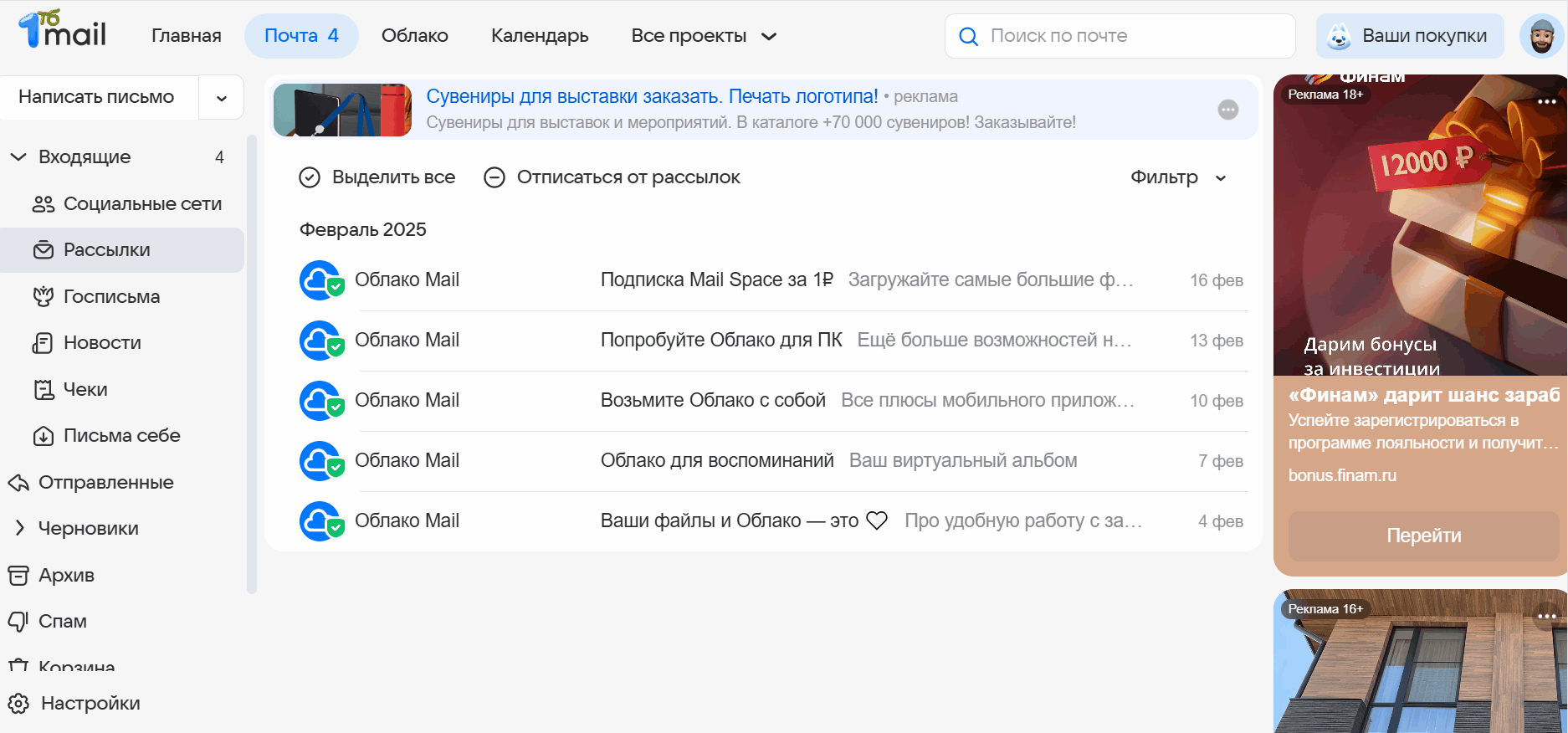Click the Письма себе download icon
Viewport: 1568px width, 733px height.
coord(44,436)
